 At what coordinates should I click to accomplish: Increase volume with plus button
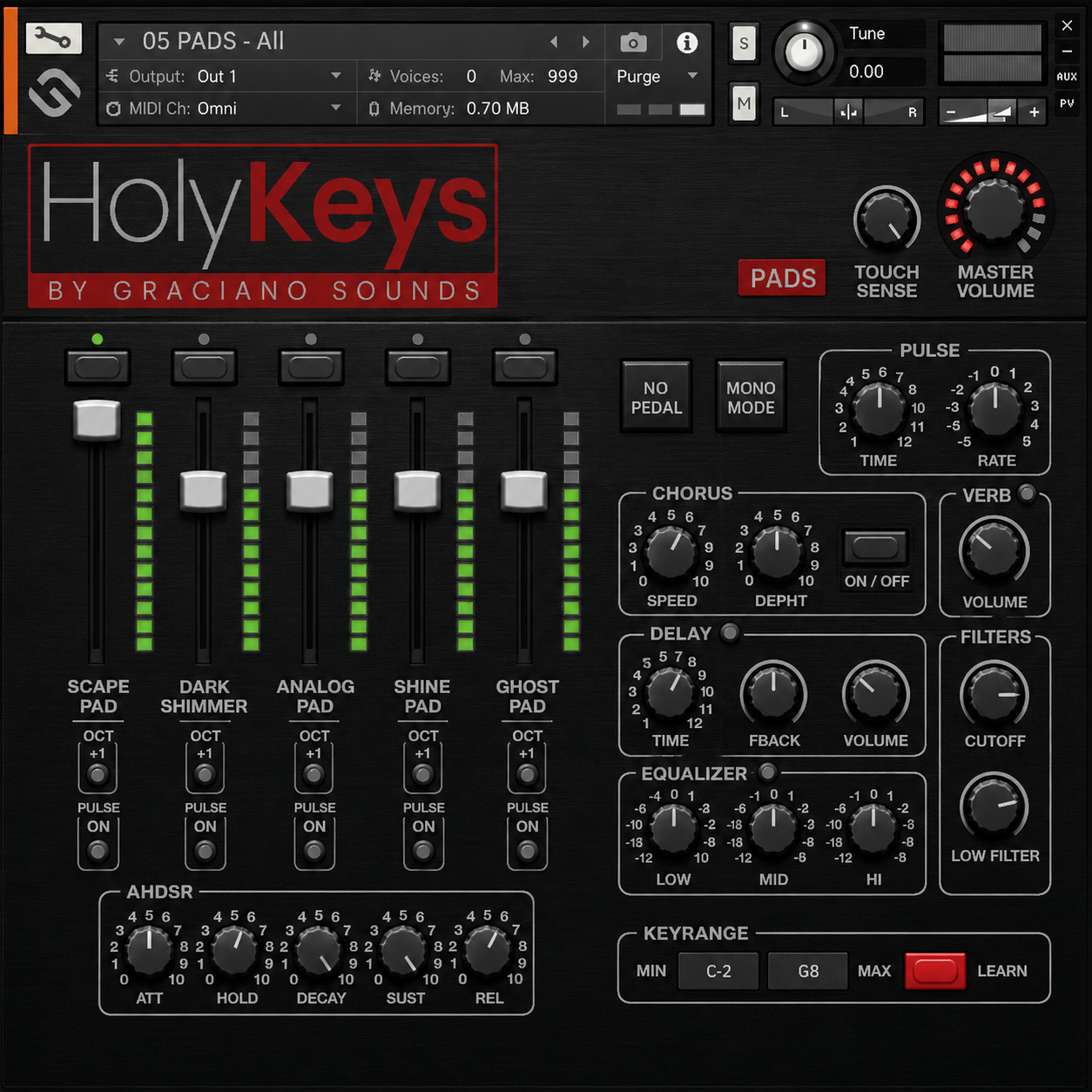click(x=1034, y=112)
